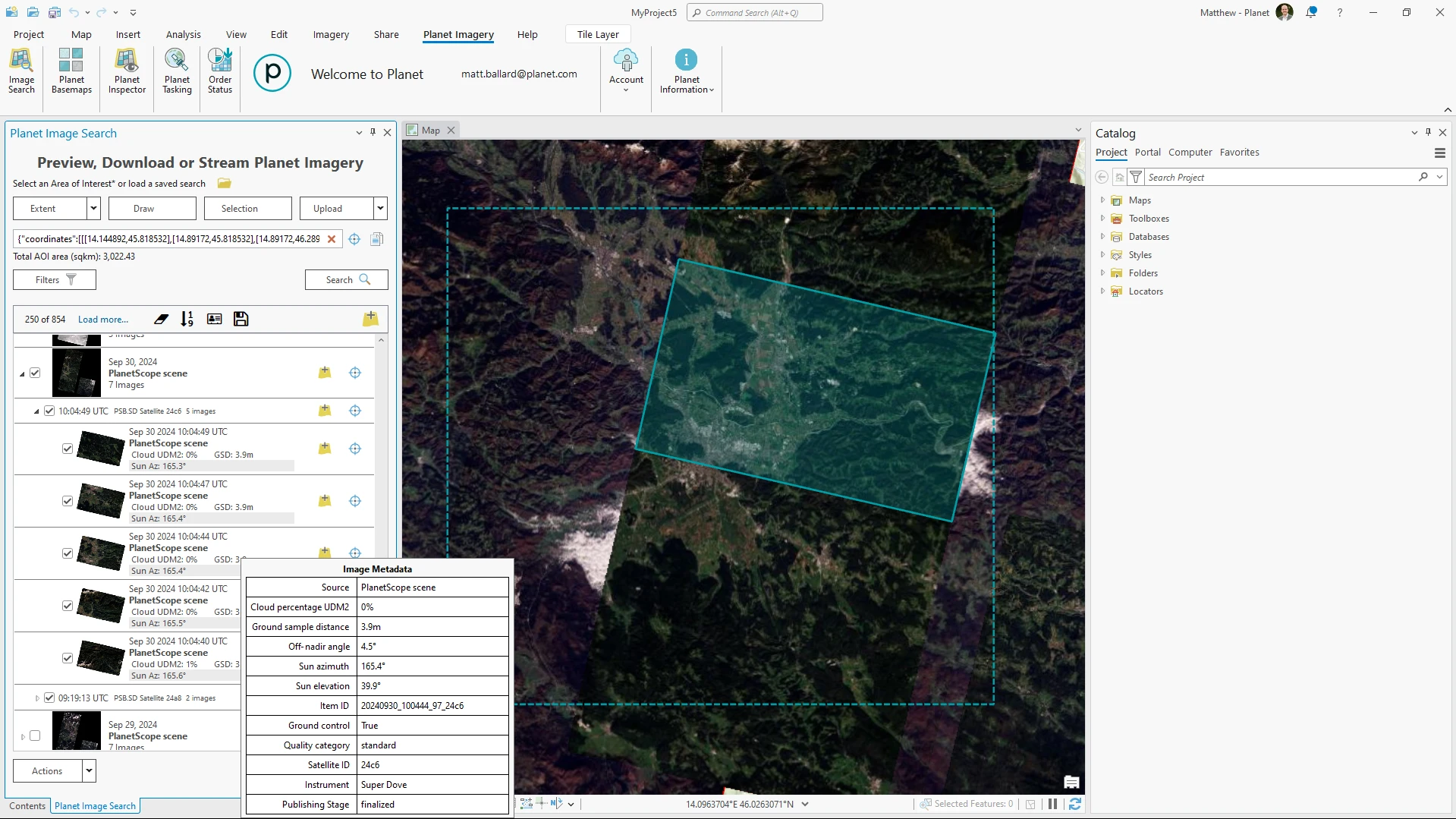The height and width of the screenshot is (819, 1456).
Task: Clear the AOI coordinates with red X
Action: coord(332,239)
